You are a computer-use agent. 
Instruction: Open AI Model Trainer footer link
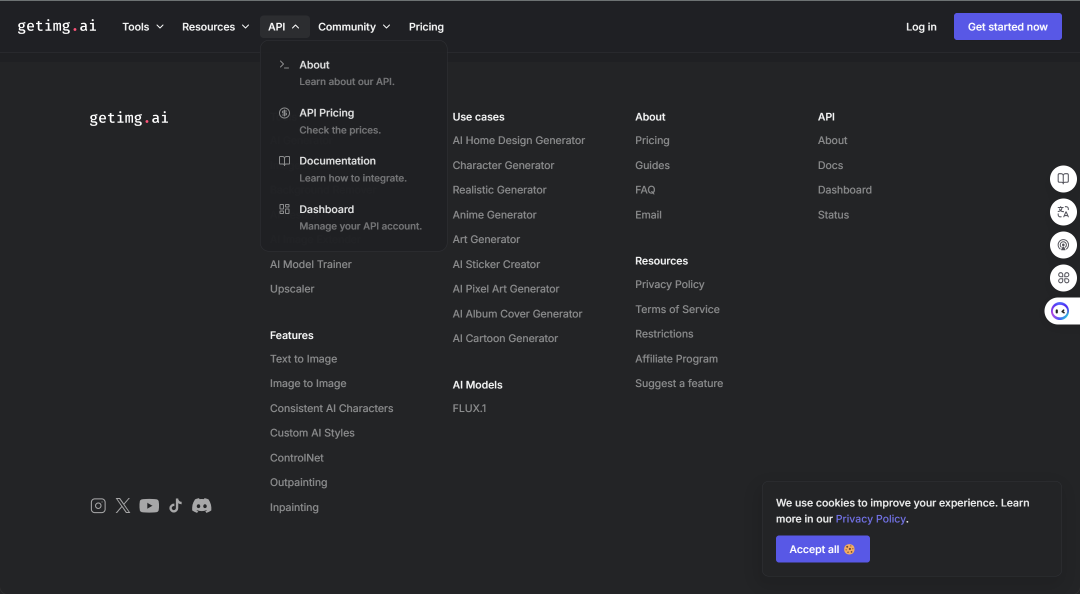(x=311, y=265)
